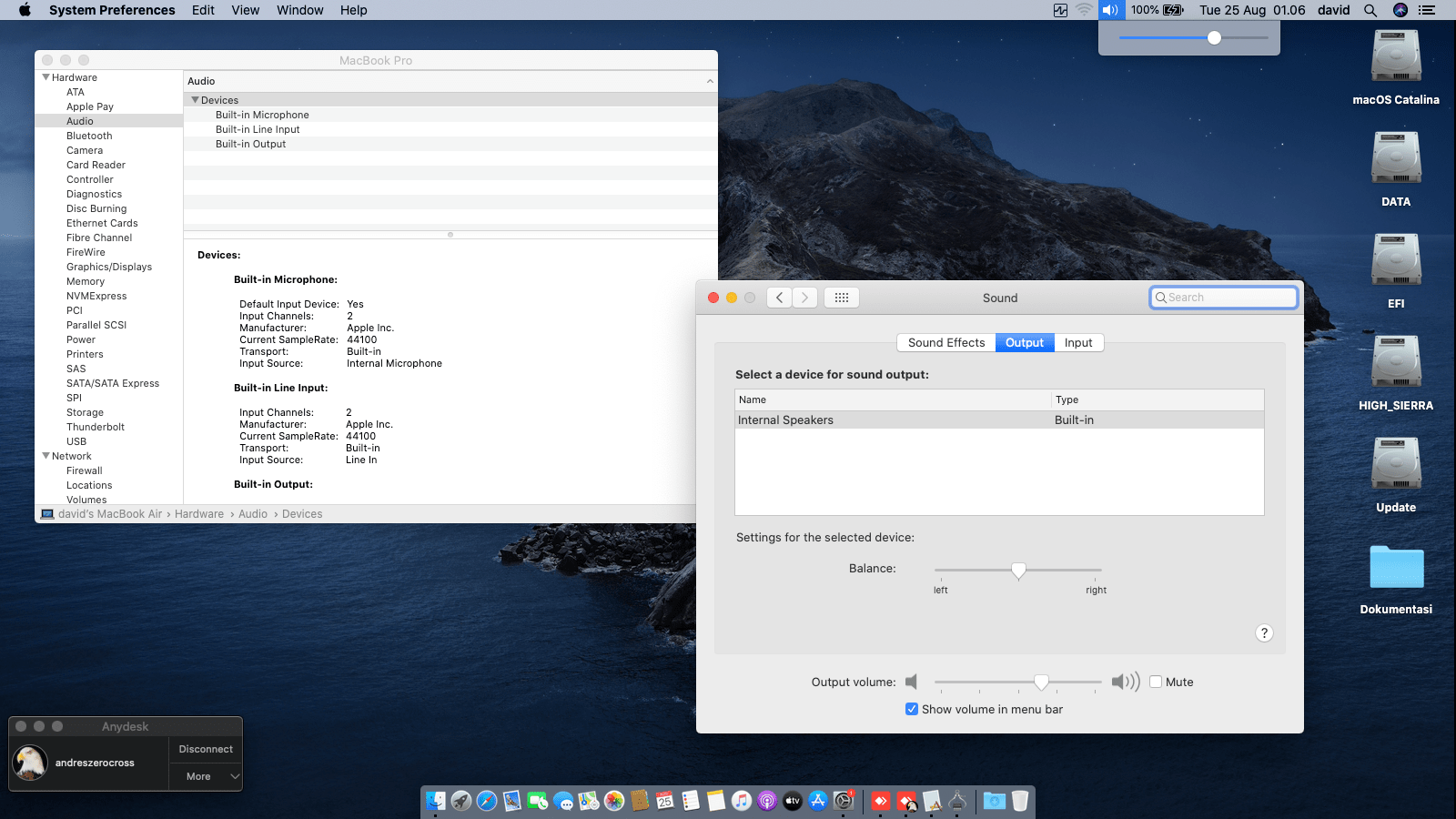Switch to the Sound Effects tab
1456x819 pixels.
946,342
